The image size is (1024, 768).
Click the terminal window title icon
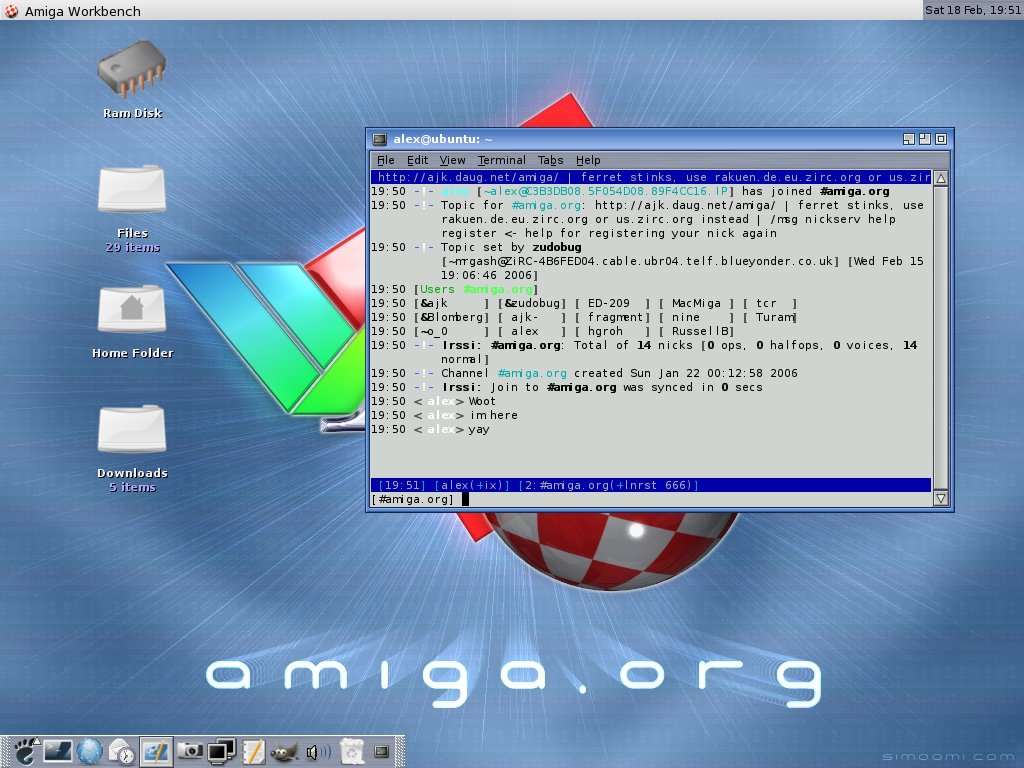pos(379,139)
